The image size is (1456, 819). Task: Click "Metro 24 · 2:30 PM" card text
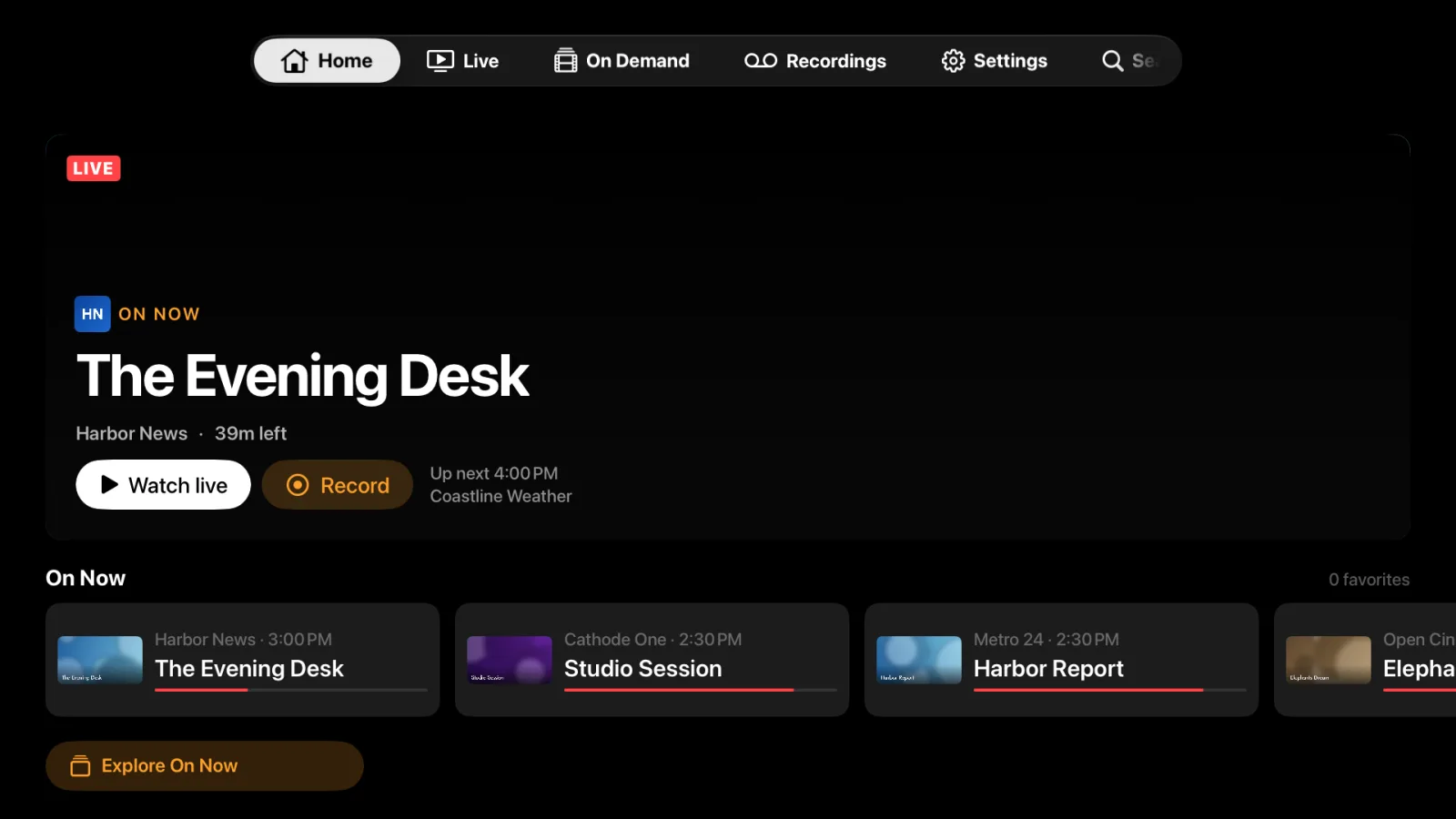(x=1046, y=640)
